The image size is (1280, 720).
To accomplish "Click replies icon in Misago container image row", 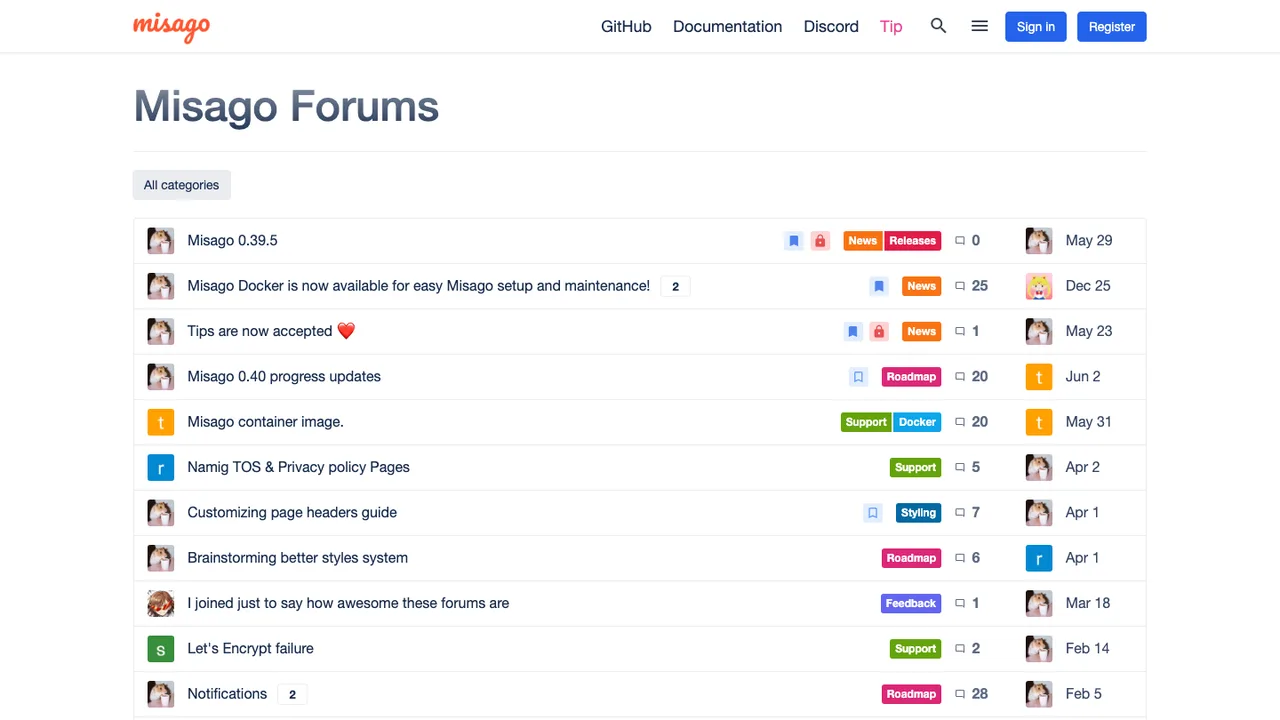I will (x=960, y=422).
